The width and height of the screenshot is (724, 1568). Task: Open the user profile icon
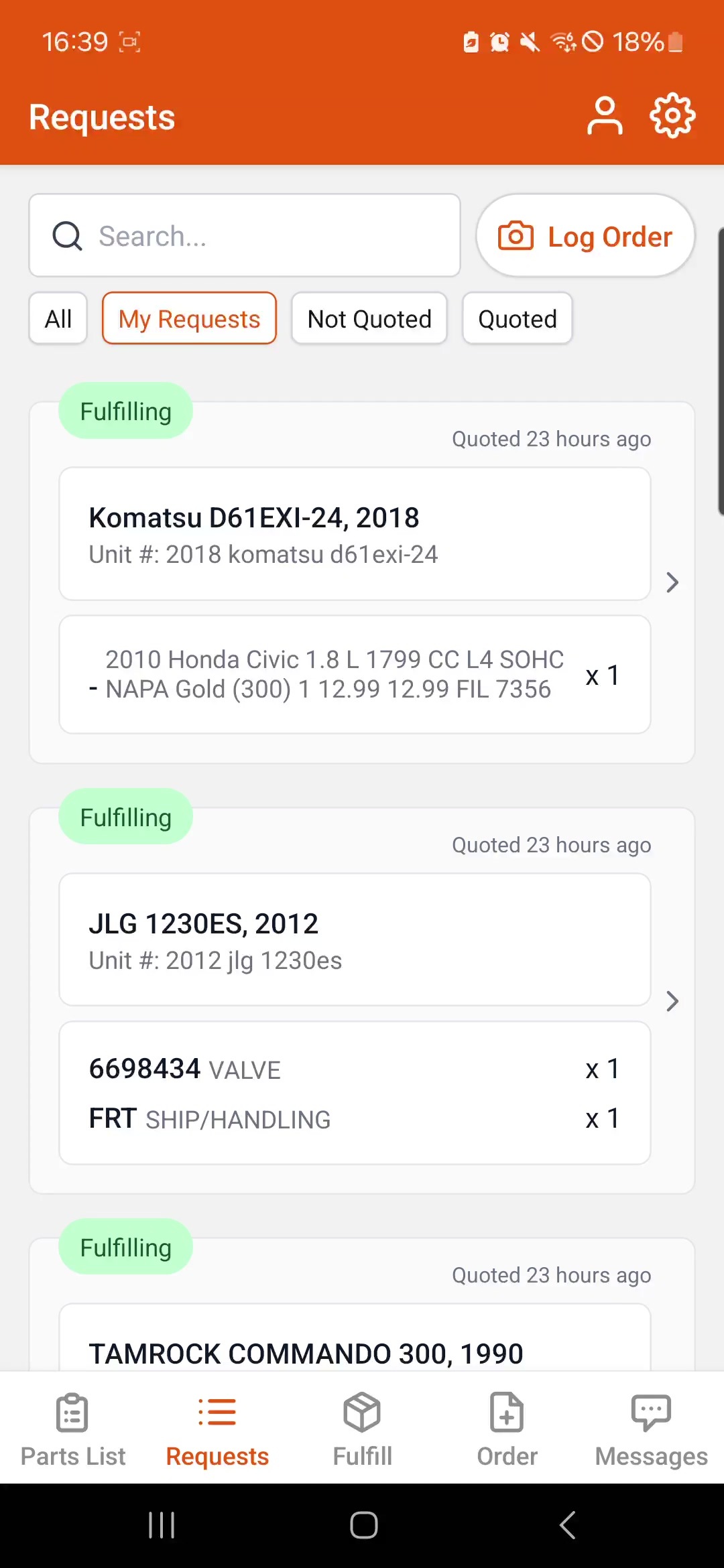tap(605, 116)
